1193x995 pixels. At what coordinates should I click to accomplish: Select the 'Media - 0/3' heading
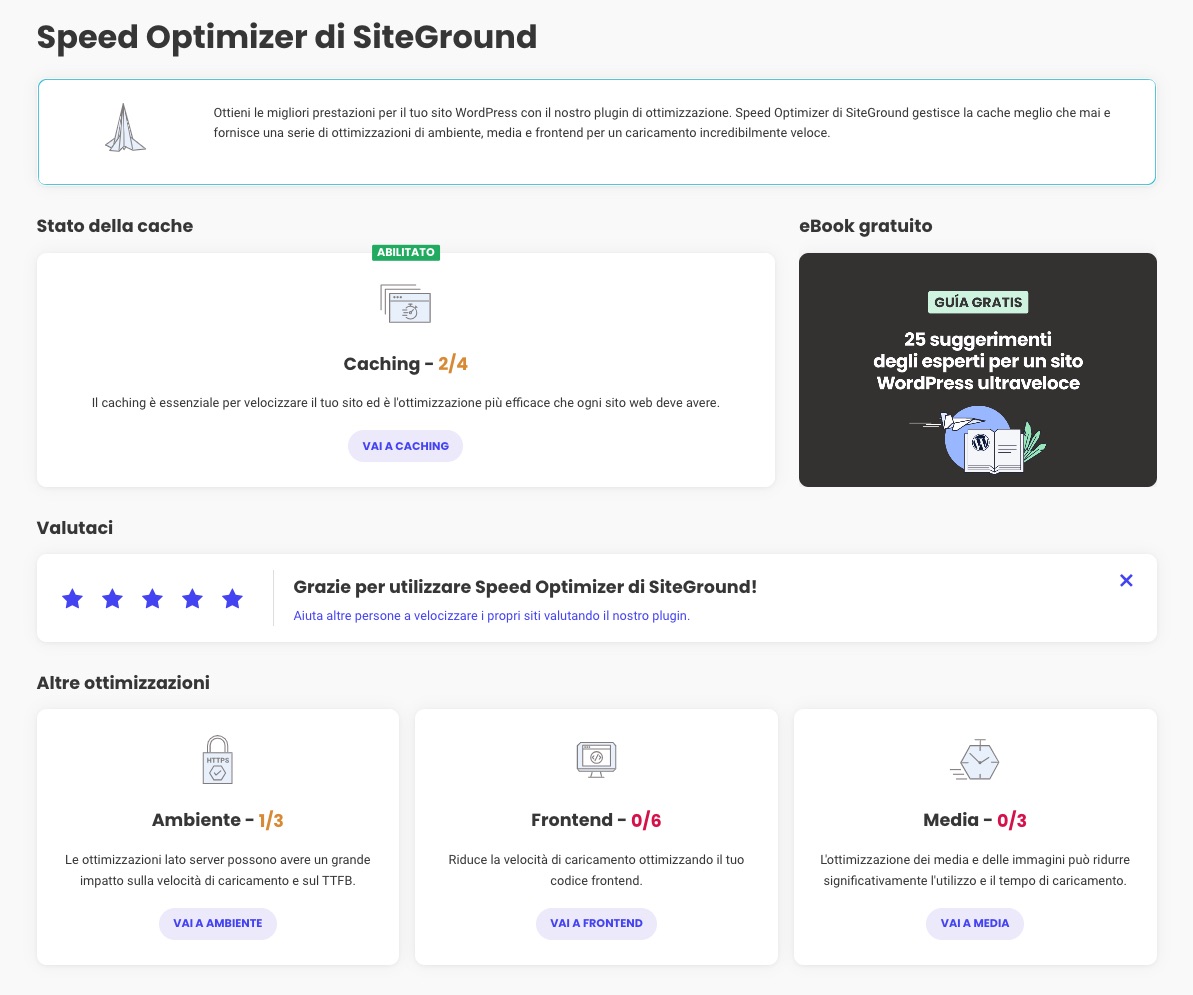(x=975, y=820)
